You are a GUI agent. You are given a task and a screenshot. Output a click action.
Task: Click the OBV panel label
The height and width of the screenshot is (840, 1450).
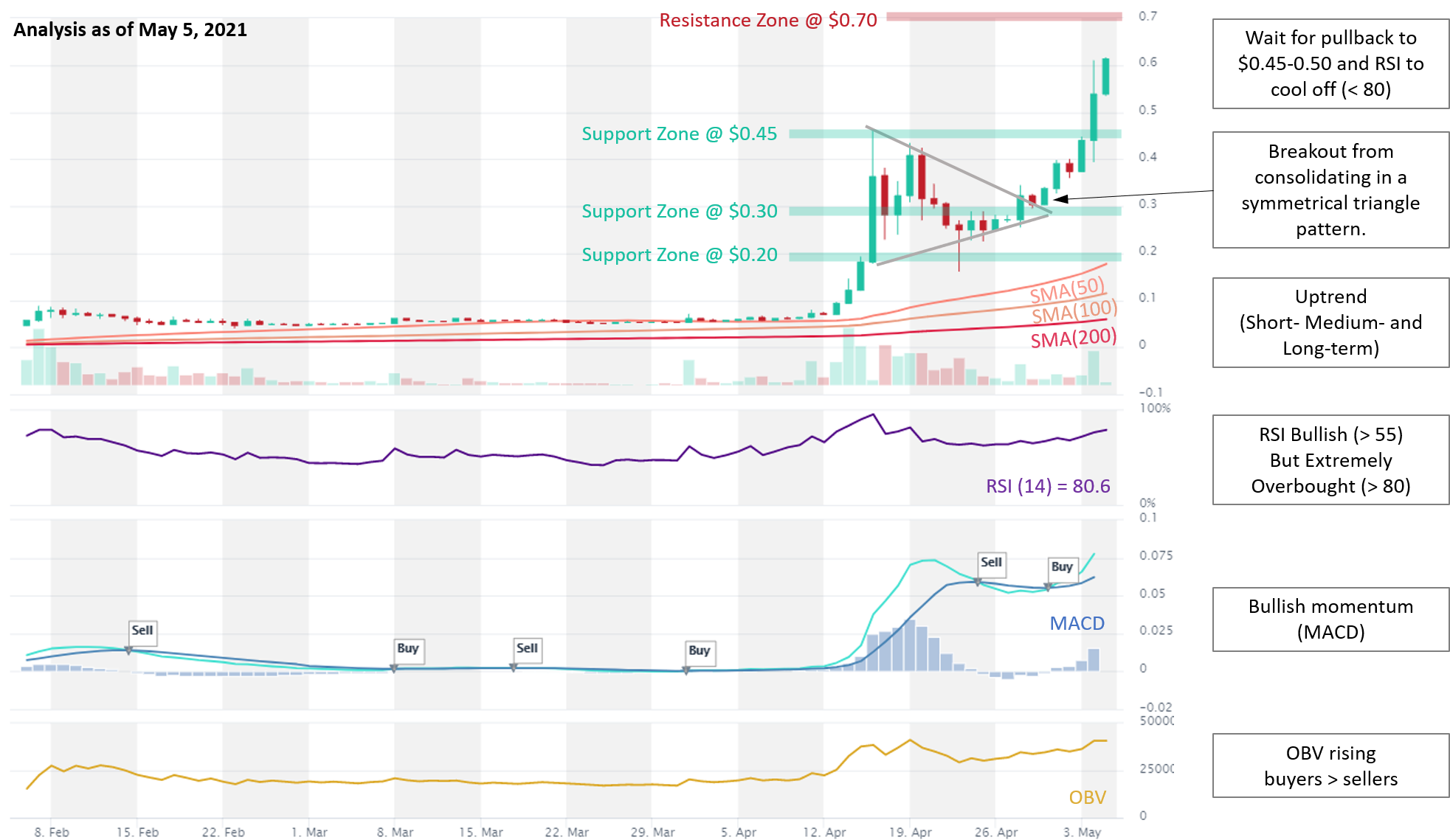tap(1088, 797)
